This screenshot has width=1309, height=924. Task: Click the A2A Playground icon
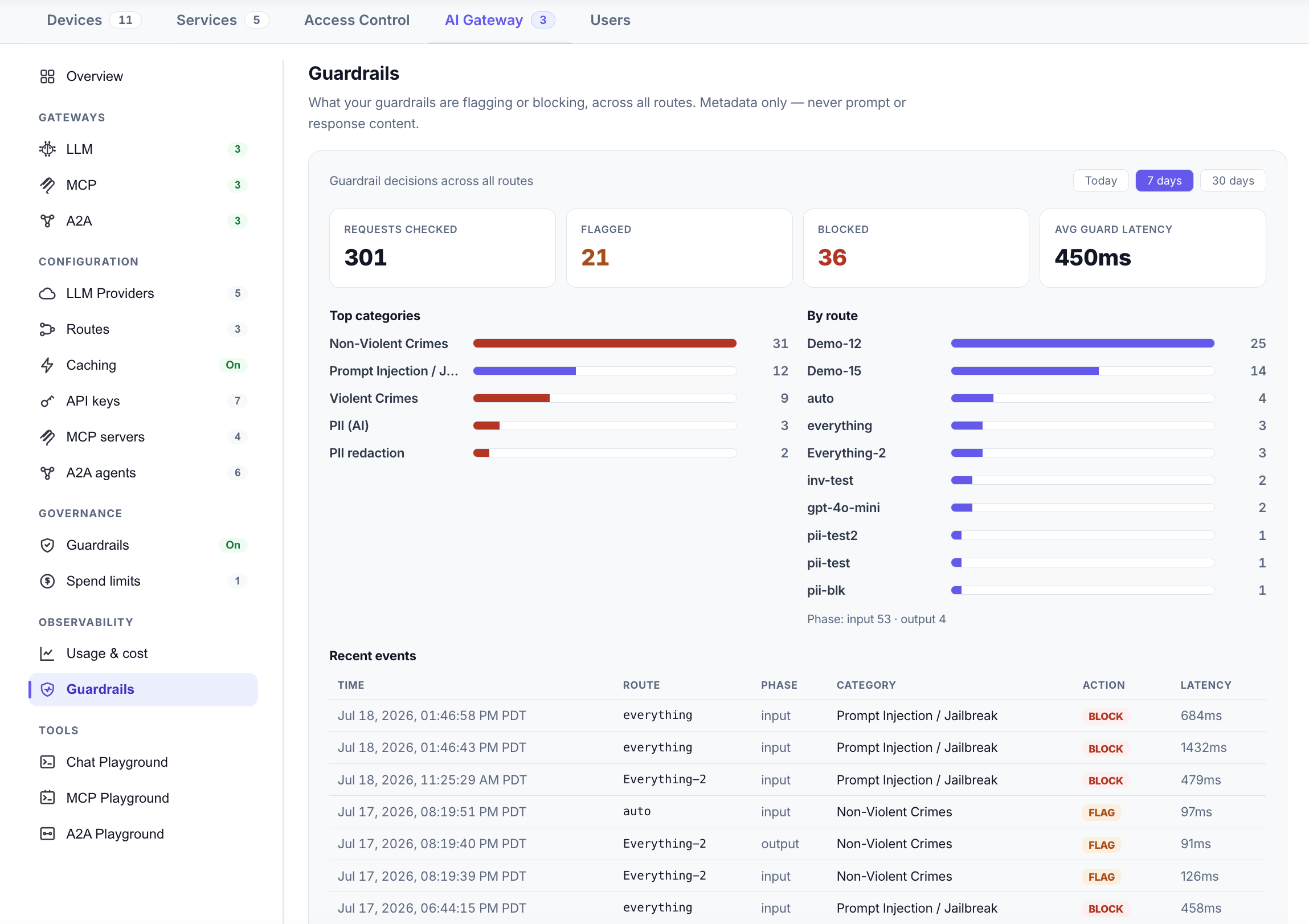(x=47, y=834)
